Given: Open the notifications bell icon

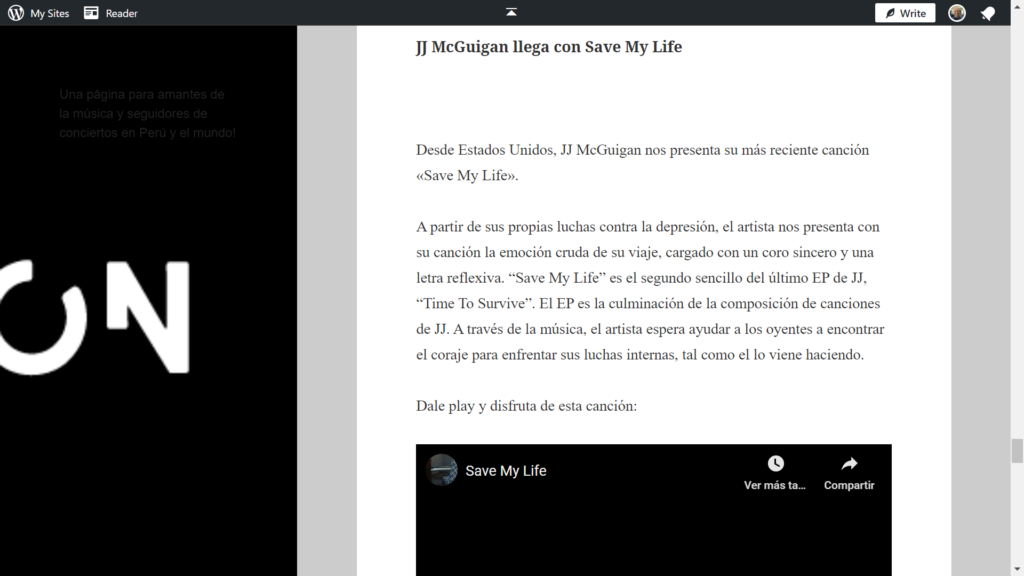Looking at the screenshot, I should [x=988, y=13].
